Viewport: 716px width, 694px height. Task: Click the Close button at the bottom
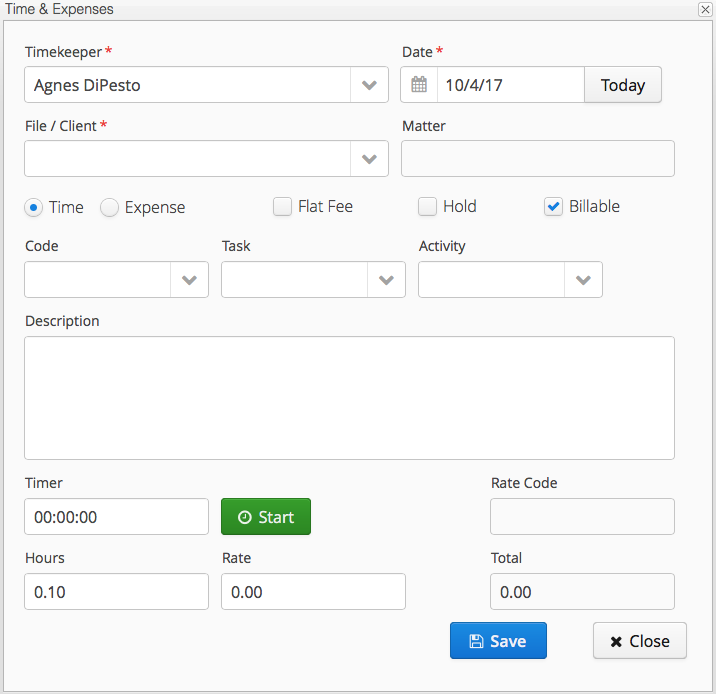click(639, 641)
